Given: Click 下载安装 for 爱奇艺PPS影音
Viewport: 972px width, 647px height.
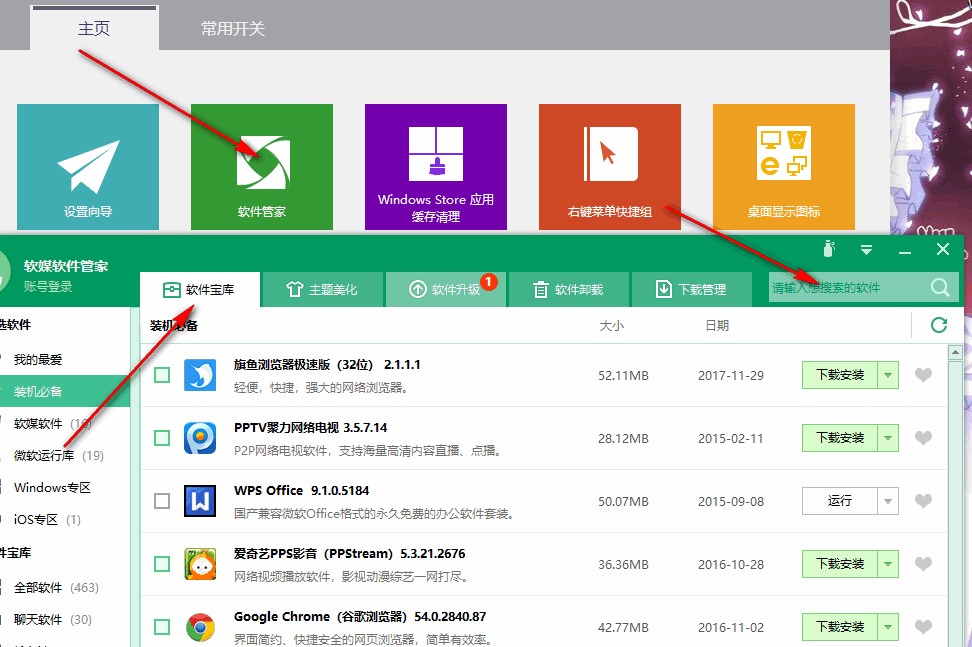Looking at the screenshot, I should pyautogui.click(x=843, y=563).
